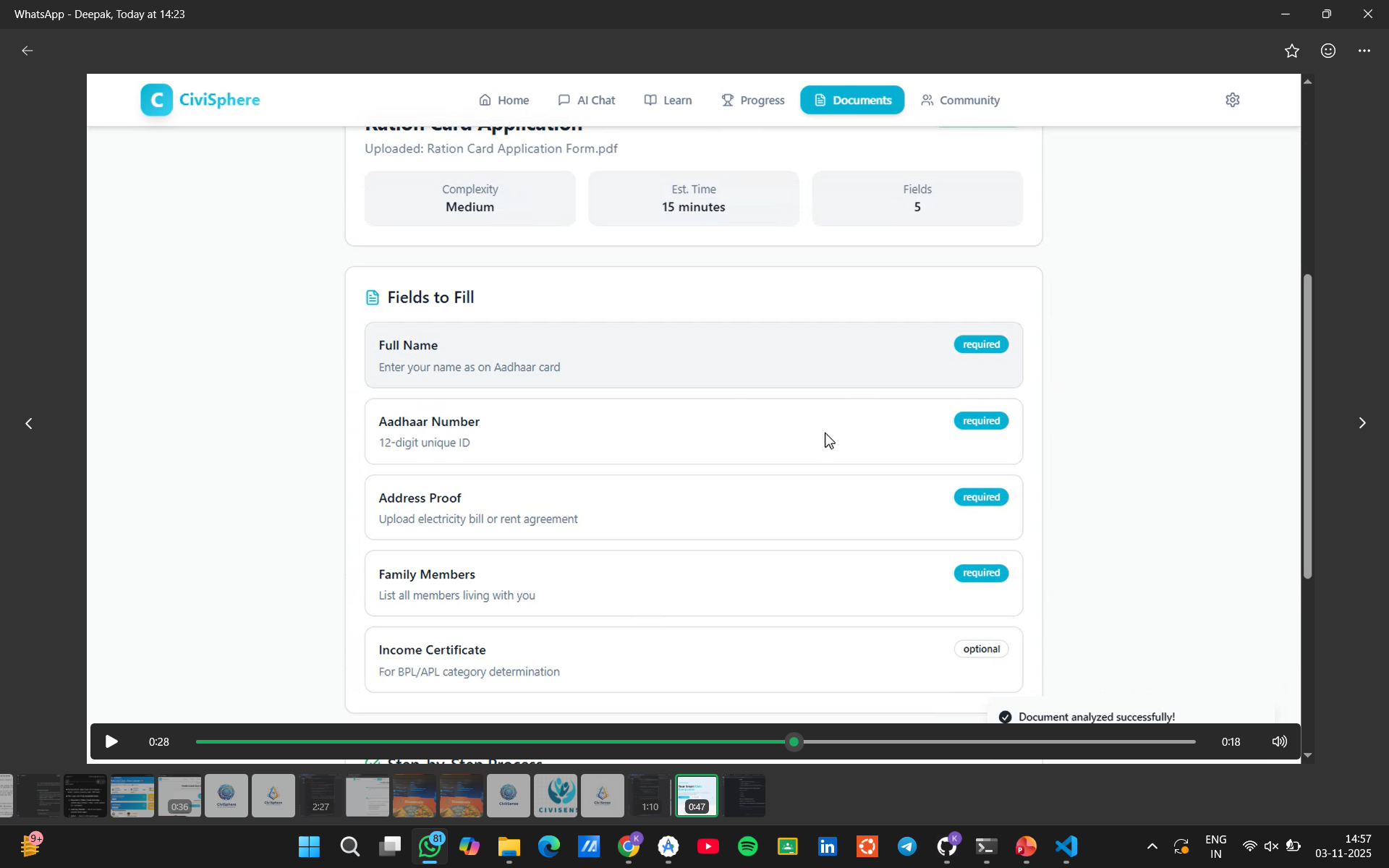The width and height of the screenshot is (1389, 868).
Task: Play the paused video
Action: [111, 741]
